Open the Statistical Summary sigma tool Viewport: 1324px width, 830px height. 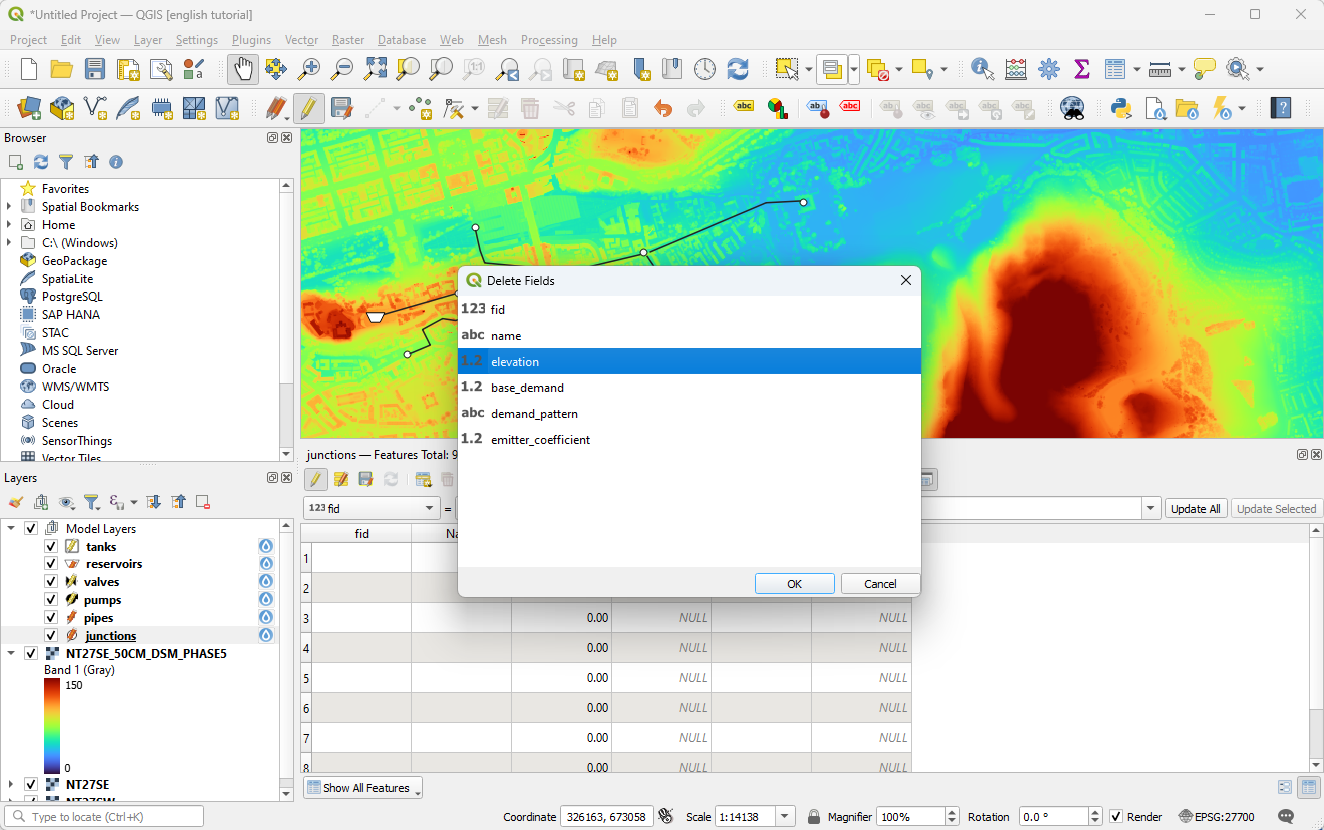(x=1081, y=69)
